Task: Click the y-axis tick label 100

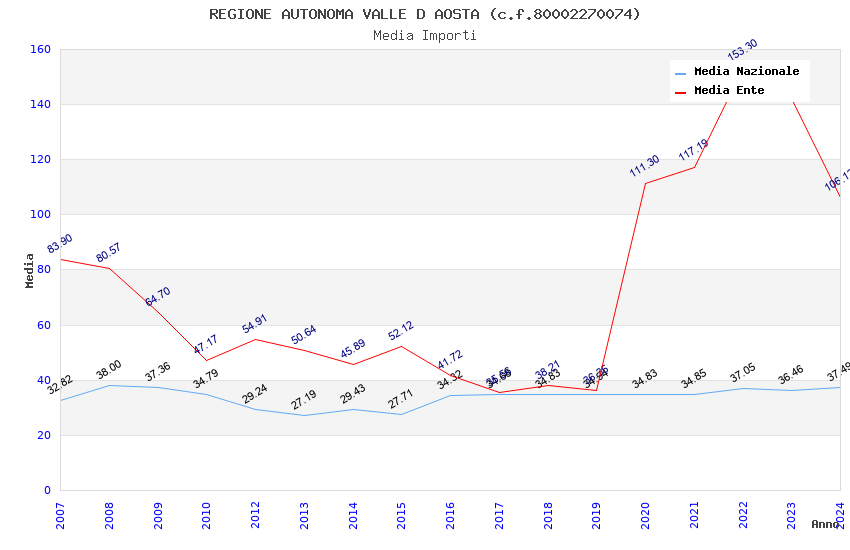Action: (x=41, y=214)
